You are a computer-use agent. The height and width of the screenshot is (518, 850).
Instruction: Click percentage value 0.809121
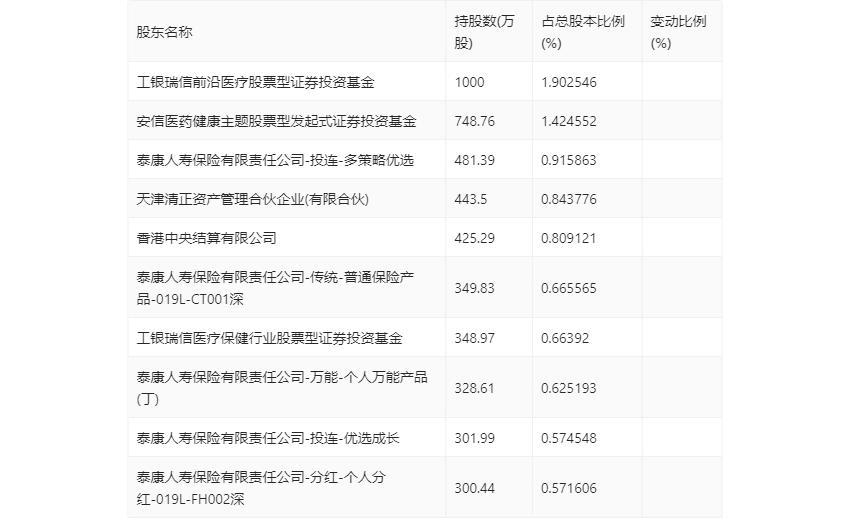[x=569, y=238]
